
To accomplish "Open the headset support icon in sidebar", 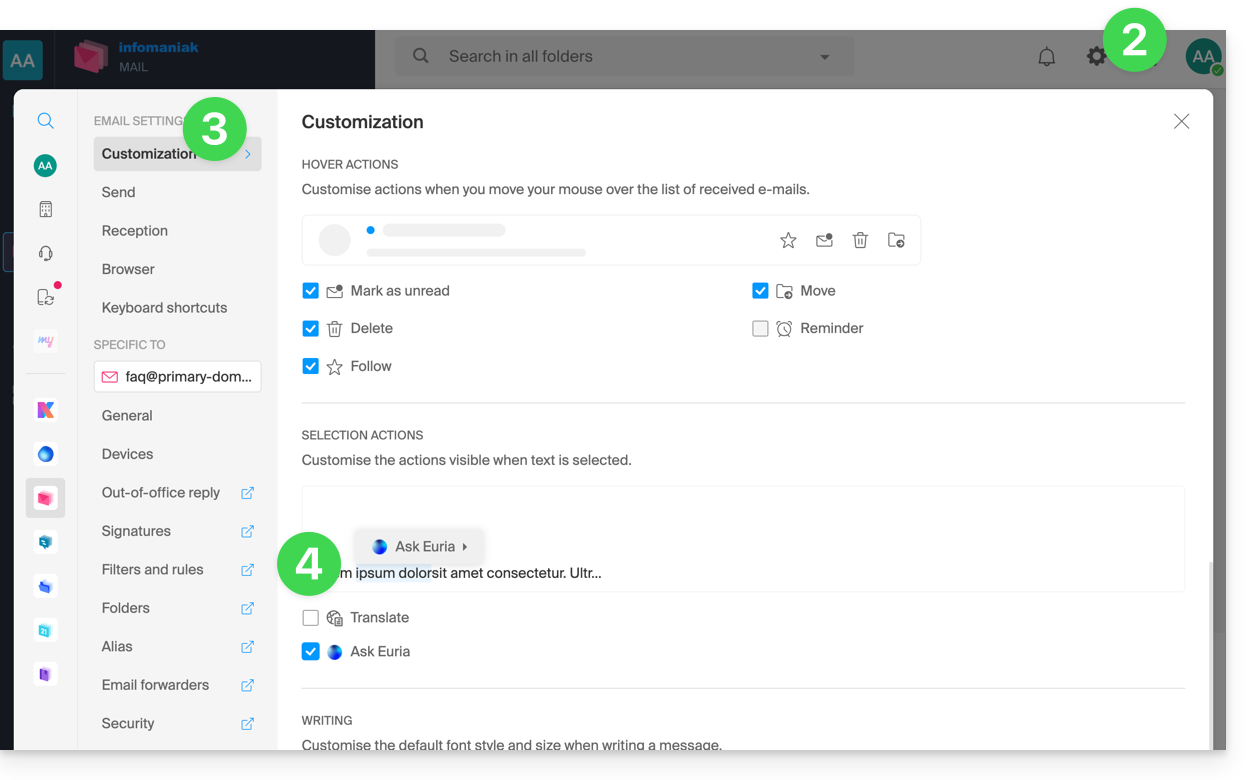I will [x=45, y=253].
